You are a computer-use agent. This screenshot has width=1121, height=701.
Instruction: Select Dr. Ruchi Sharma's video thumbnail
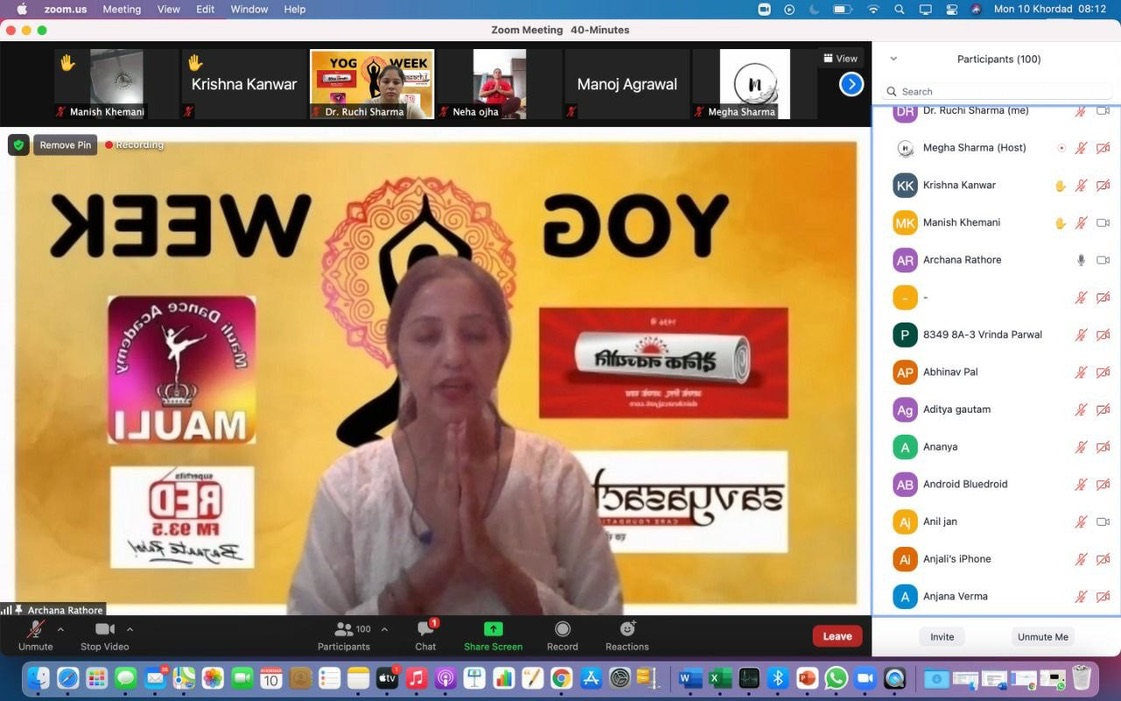coord(372,84)
